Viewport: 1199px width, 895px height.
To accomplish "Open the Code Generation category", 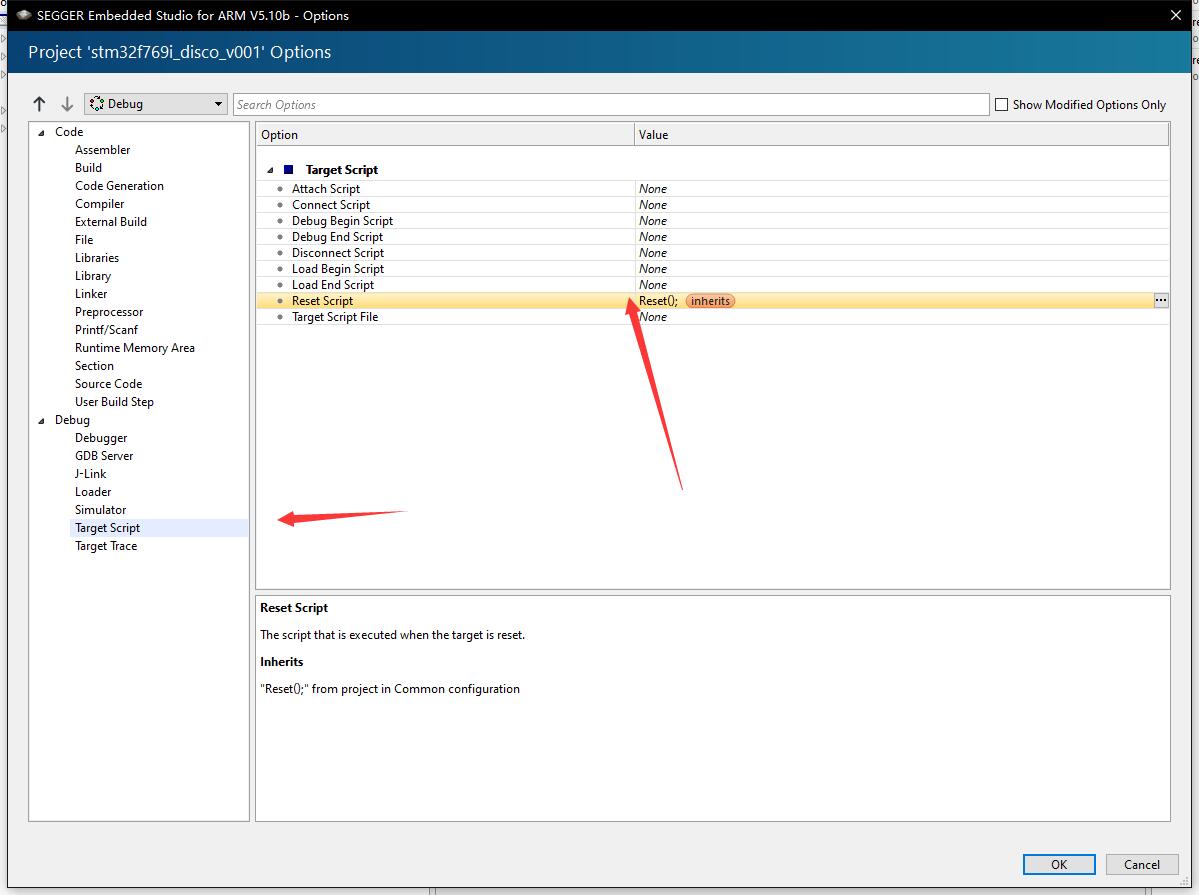I will (119, 186).
